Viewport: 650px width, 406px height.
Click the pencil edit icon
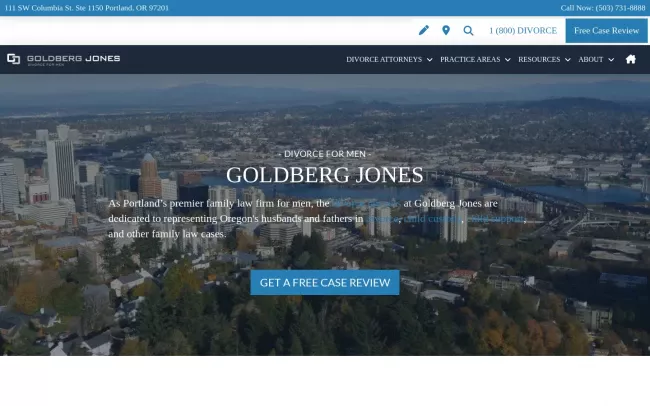point(424,30)
